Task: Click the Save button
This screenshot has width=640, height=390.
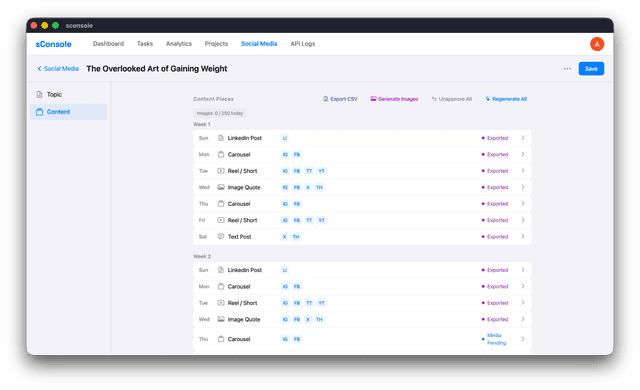Action: point(591,69)
